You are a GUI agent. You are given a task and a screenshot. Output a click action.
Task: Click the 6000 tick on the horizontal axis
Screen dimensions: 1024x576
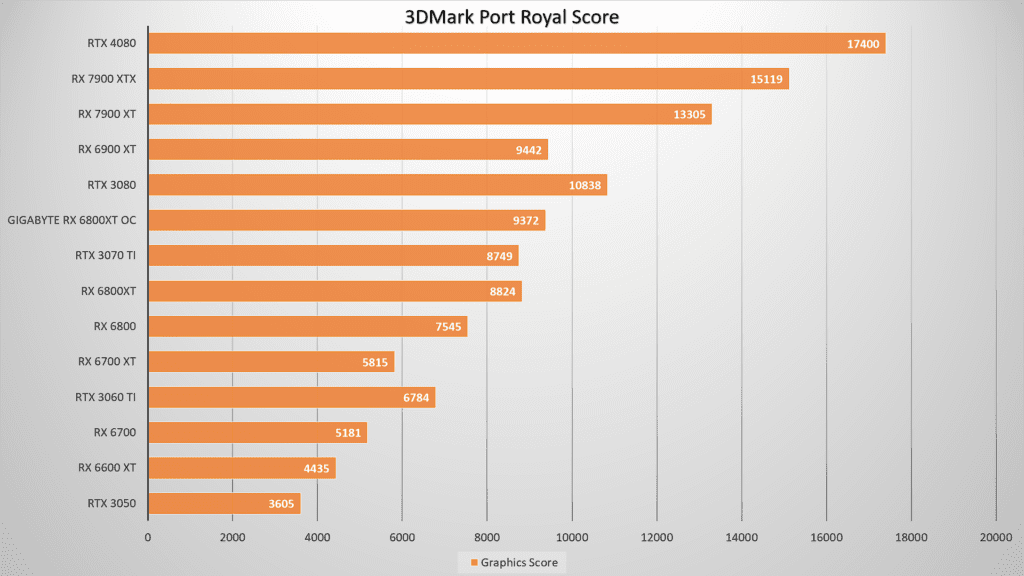402,537
